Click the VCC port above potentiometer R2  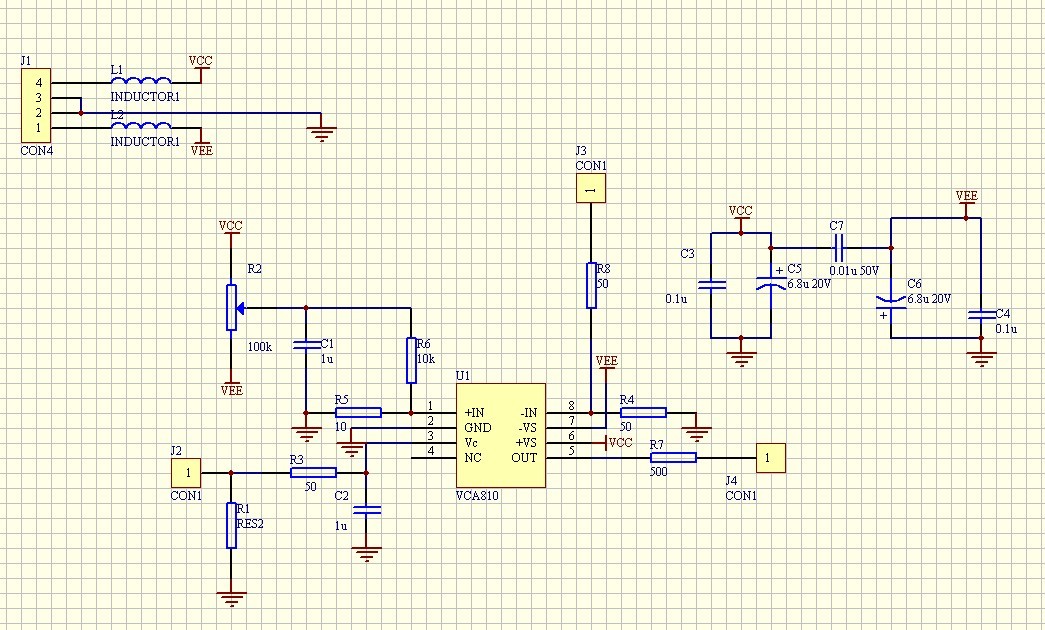click(231, 228)
